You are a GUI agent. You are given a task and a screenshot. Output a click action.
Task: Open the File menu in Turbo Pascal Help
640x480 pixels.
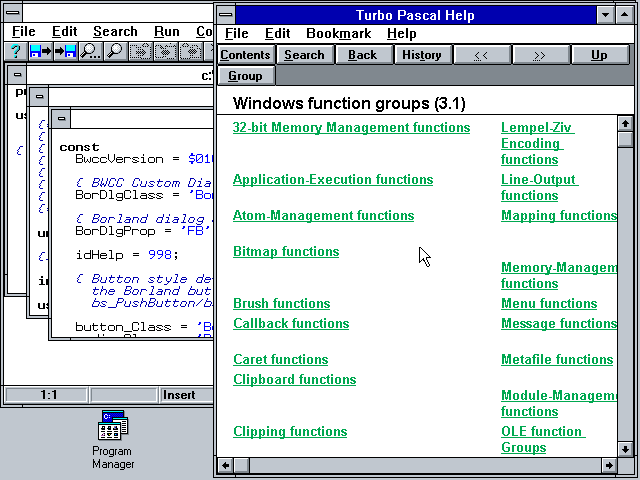coord(237,33)
